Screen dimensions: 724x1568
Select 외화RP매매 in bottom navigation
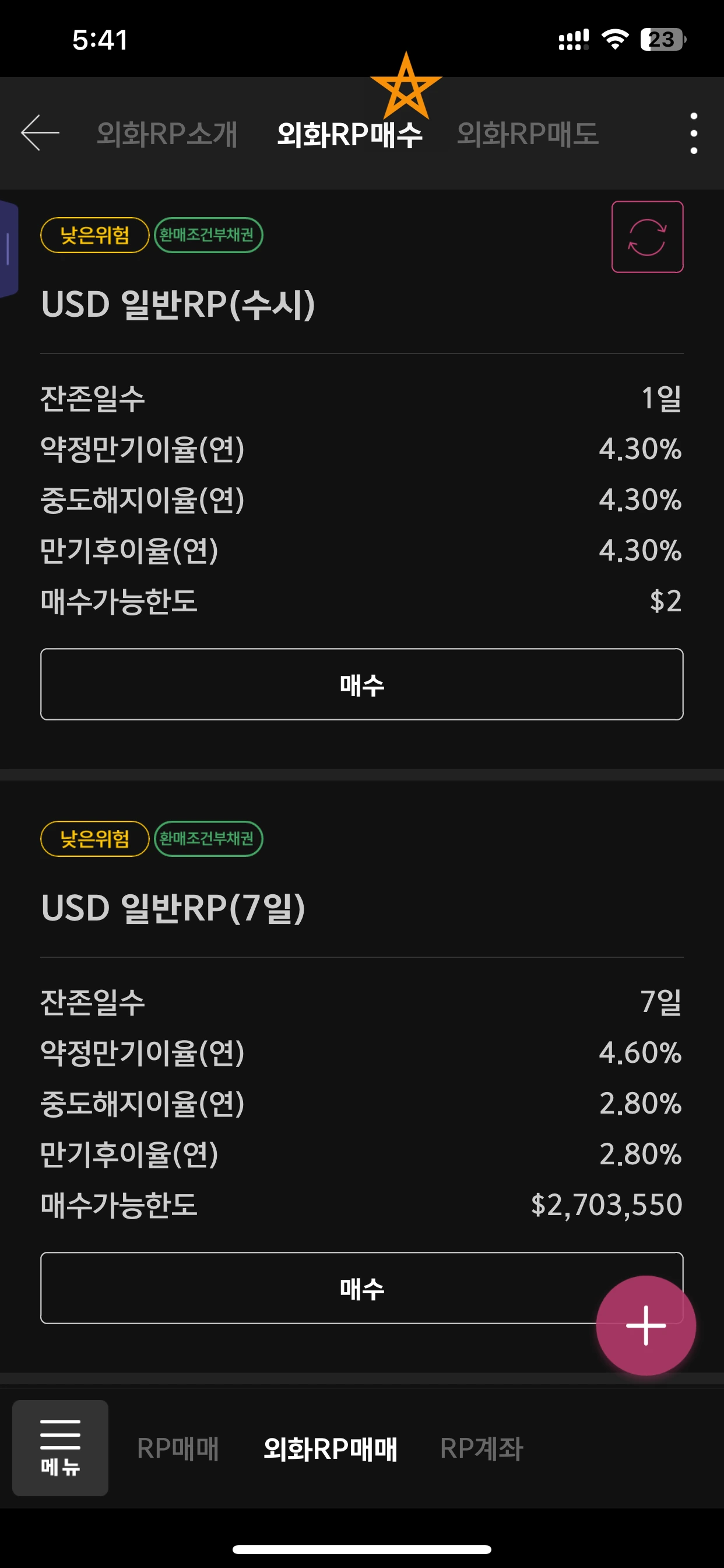pos(330,1448)
